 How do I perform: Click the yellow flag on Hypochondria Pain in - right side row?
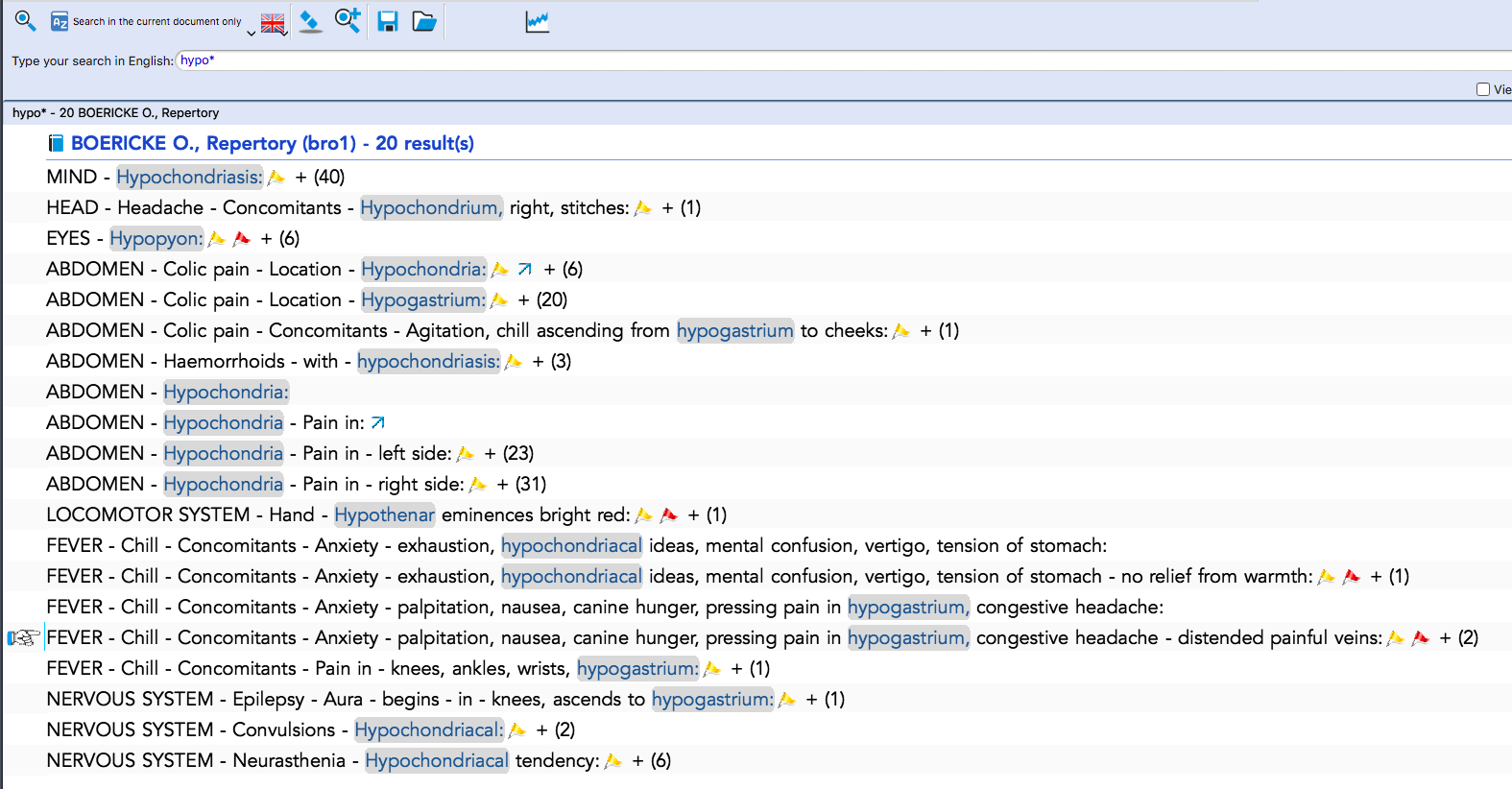tap(478, 485)
